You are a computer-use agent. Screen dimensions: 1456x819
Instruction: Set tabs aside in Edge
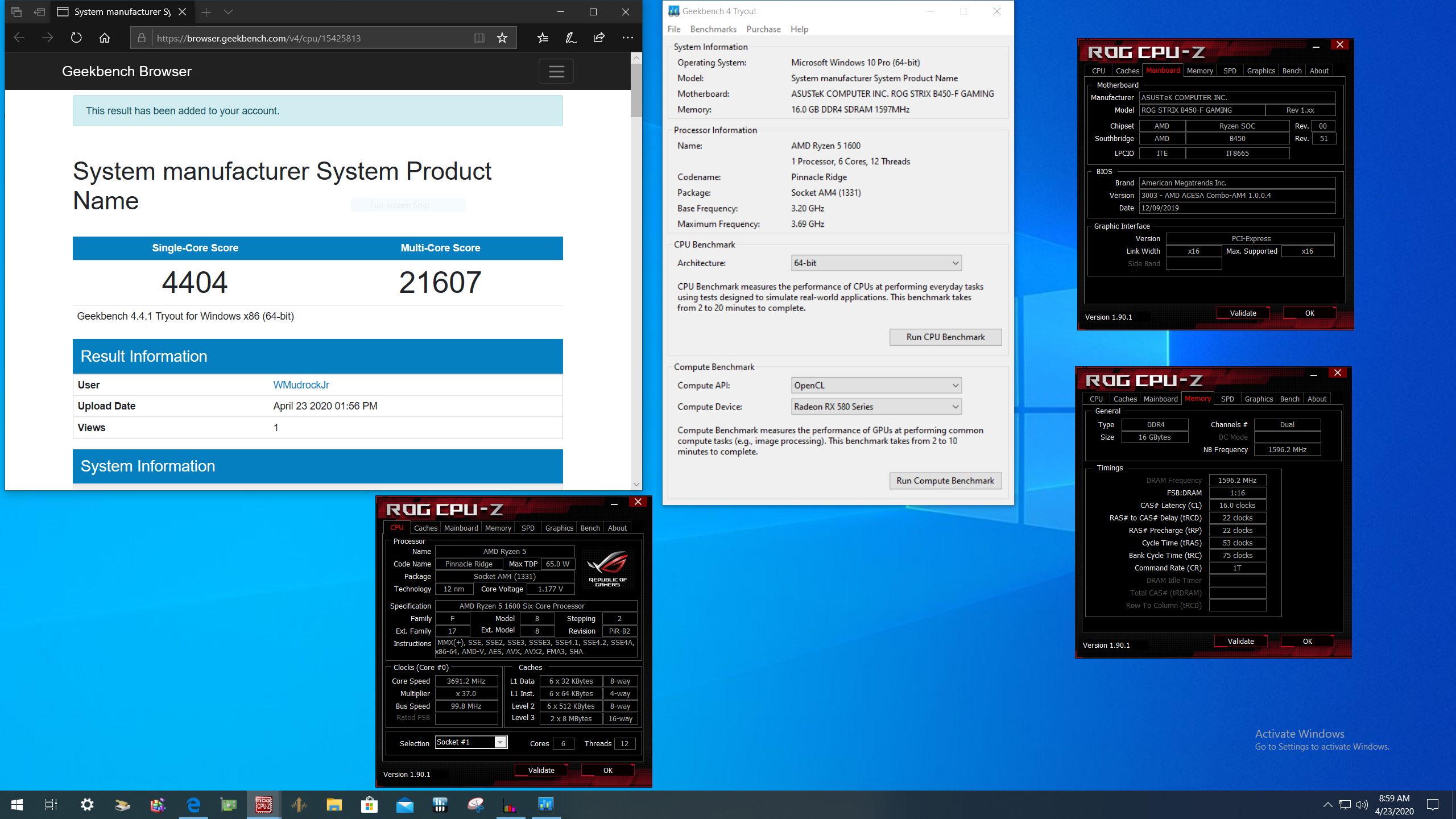click(39, 11)
